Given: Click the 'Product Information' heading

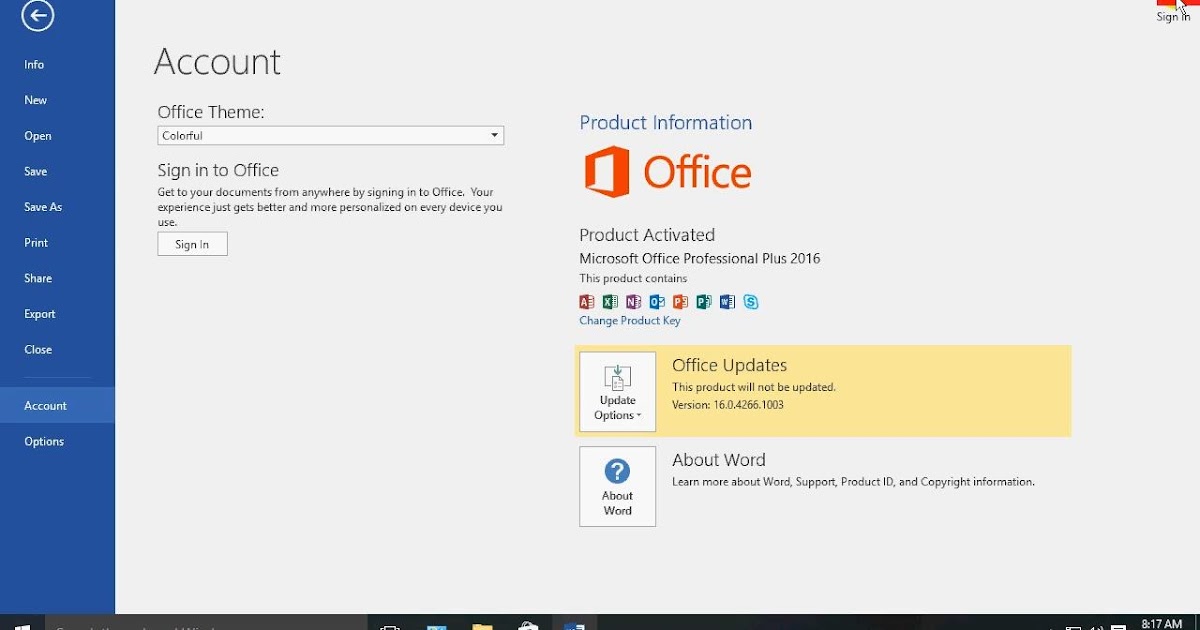Looking at the screenshot, I should [666, 123].
